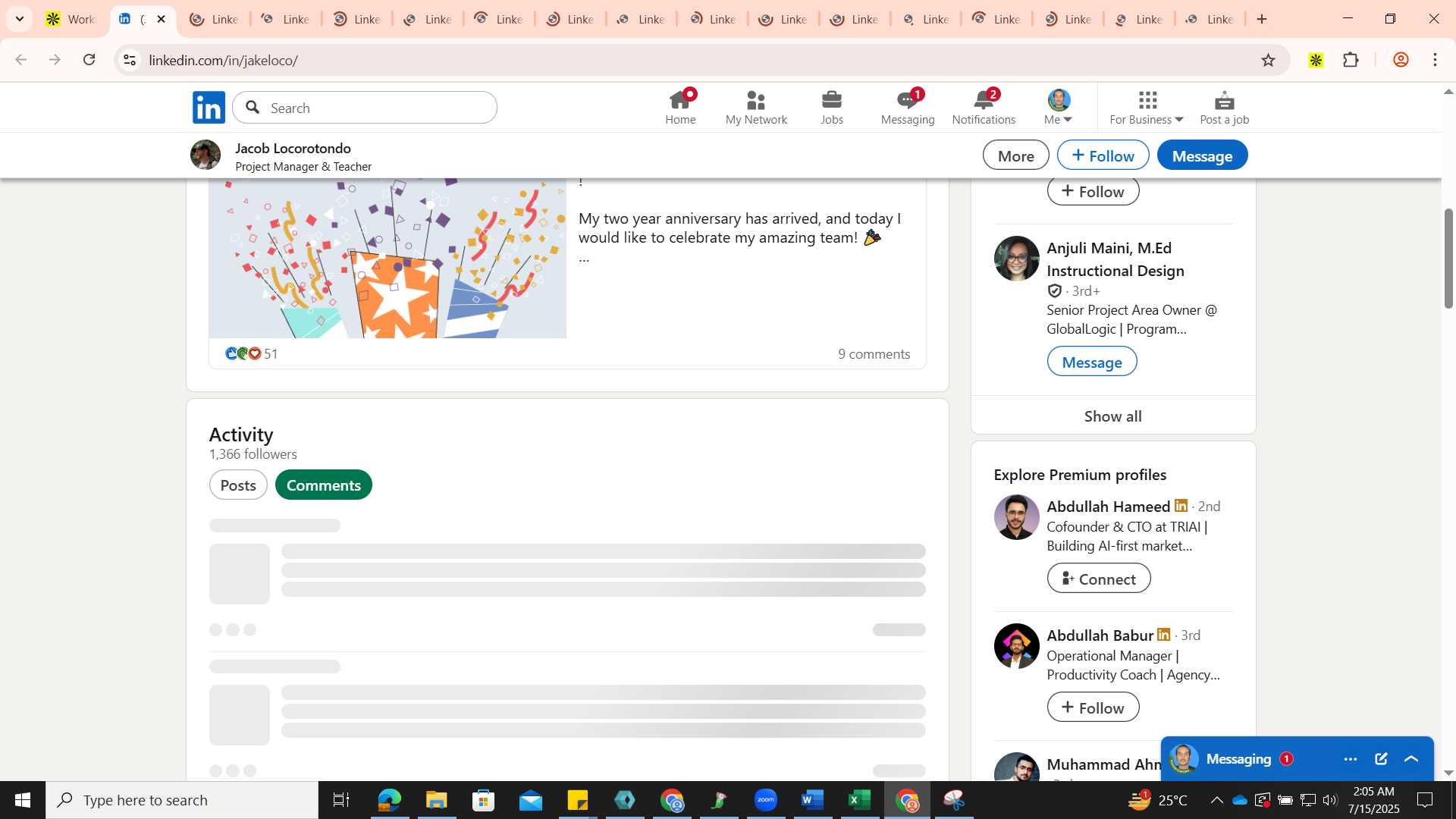Open Abdullah Babur's profile name
This screenshot has width=1456, height=819.
1100,635
